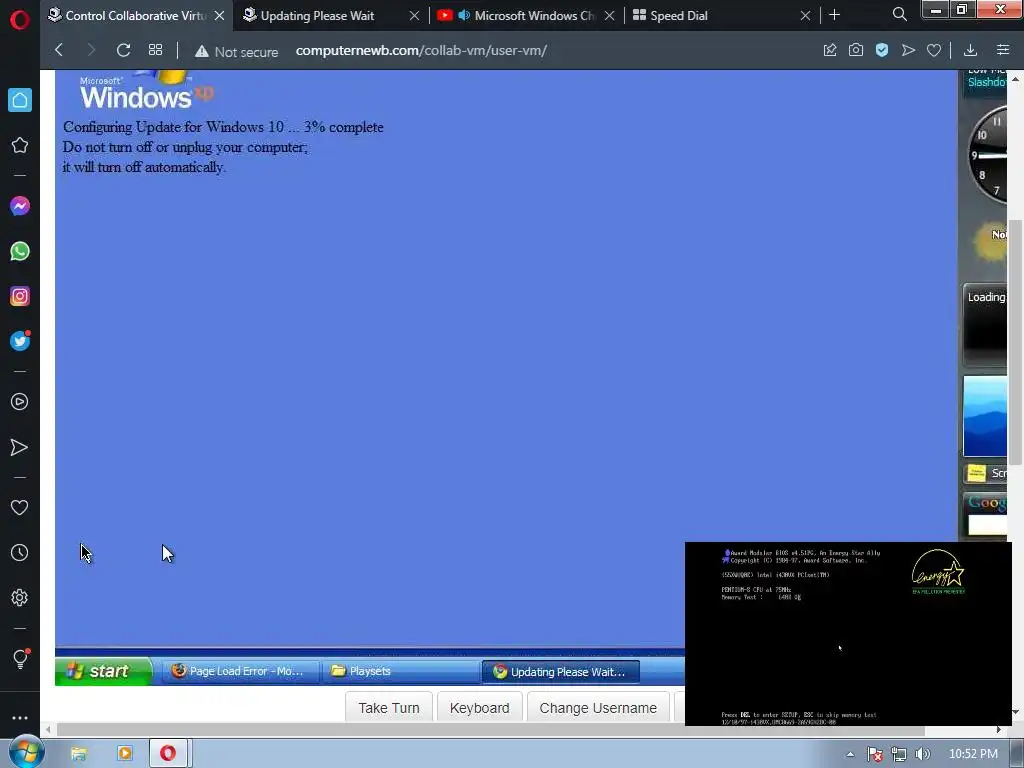
Task: Open network tray icon
Action: pos(899,754)
